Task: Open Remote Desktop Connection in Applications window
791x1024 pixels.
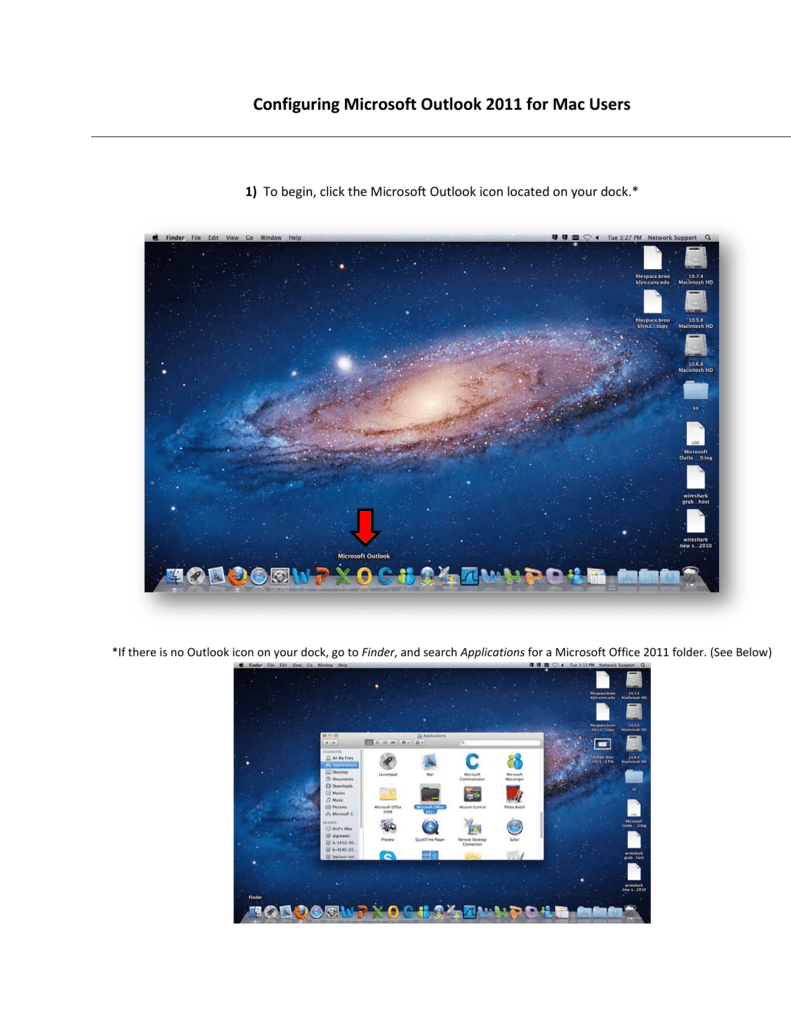Action: (x=472, y=832)
